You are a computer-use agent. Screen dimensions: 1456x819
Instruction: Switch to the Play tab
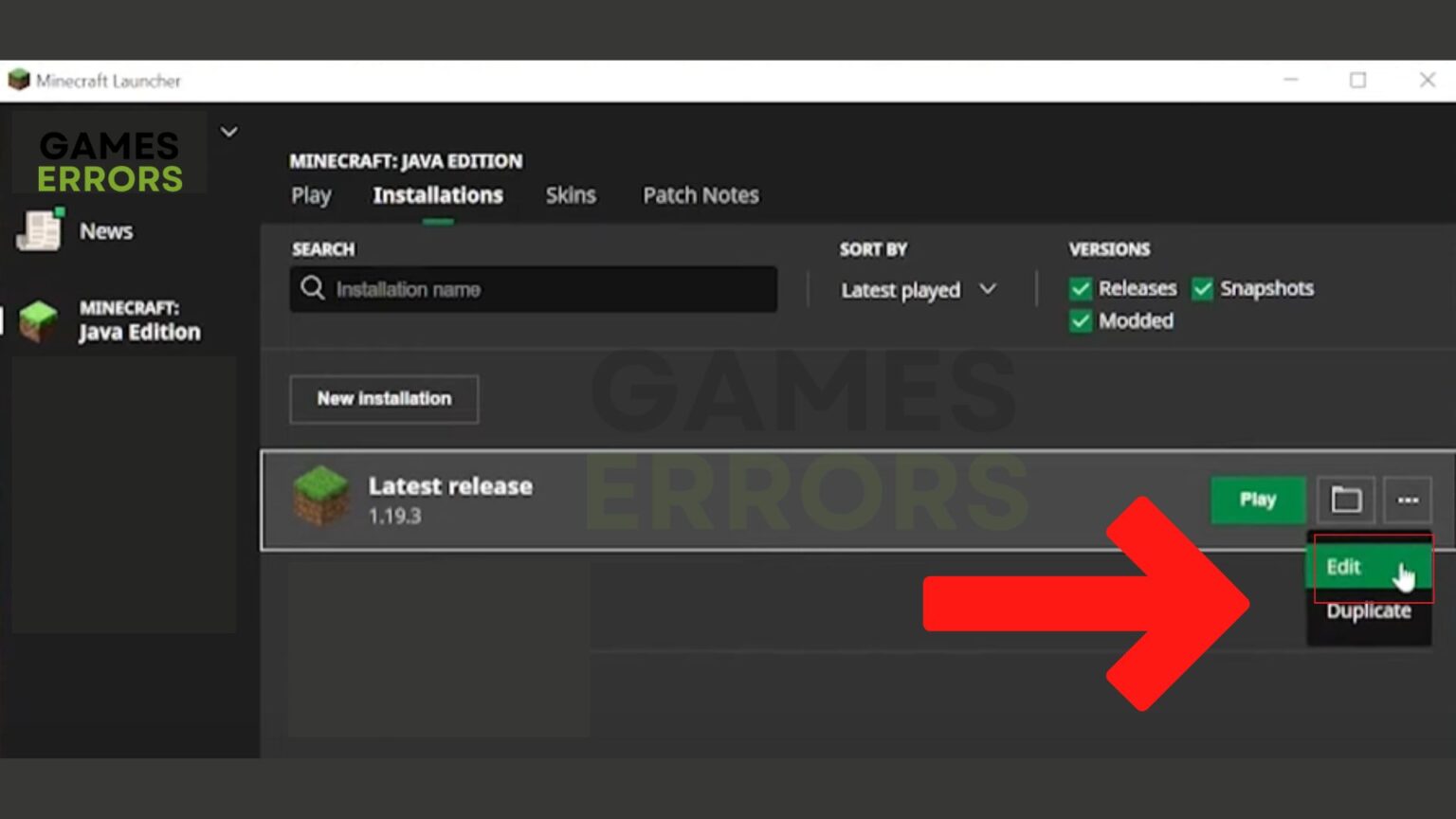(311, 195)
